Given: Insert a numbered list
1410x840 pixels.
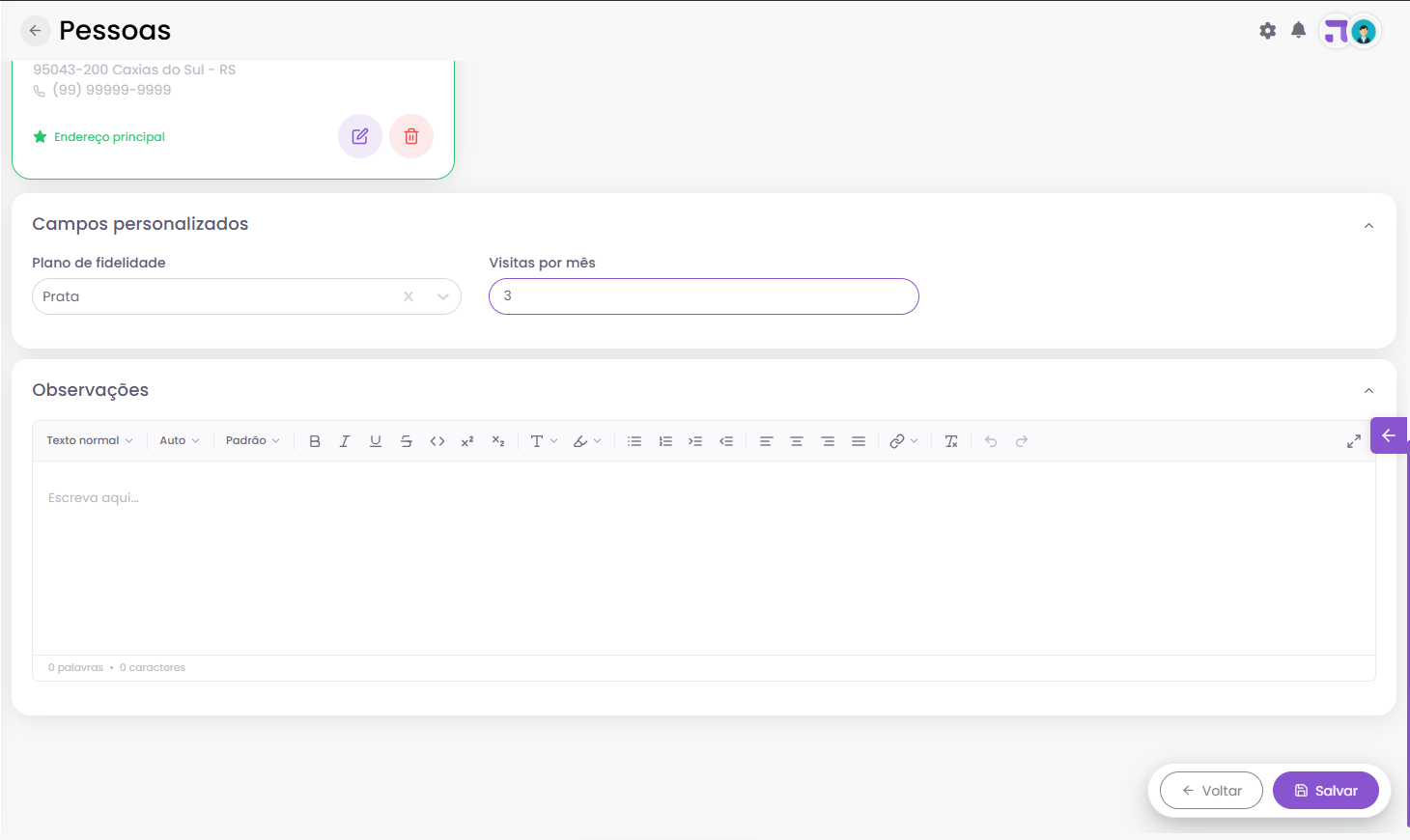Looking at the screenshot, I should click(x=665, y=441).
